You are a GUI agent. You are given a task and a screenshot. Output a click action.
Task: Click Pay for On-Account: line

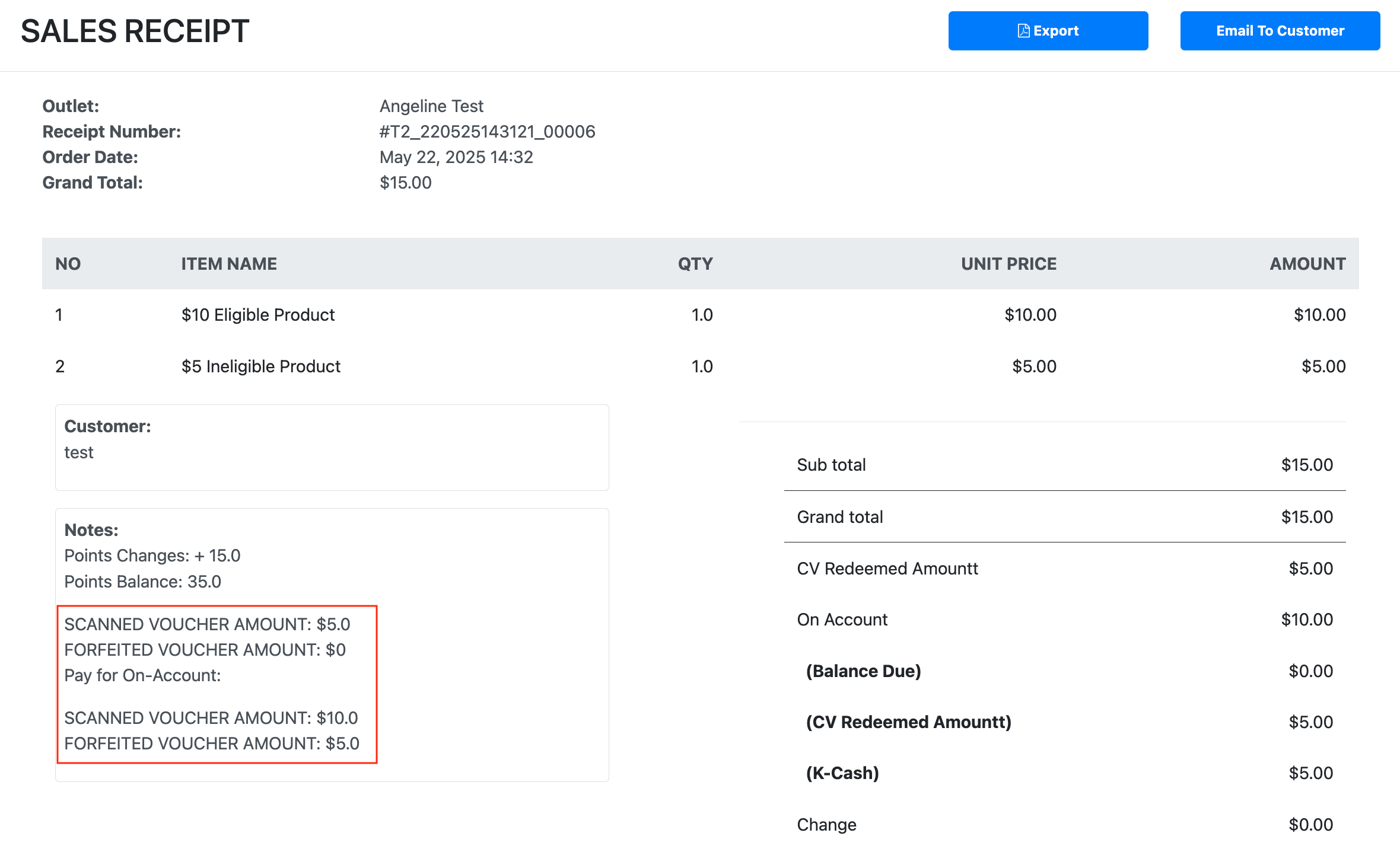click(142, 675)
